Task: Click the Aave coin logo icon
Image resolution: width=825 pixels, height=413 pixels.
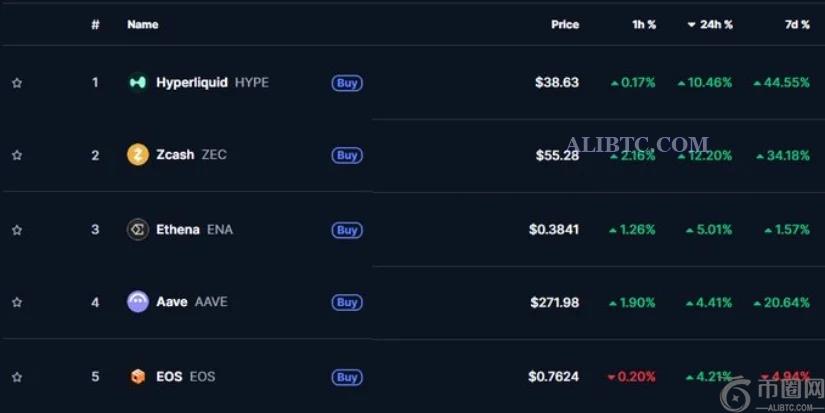Action: click(x=138, y=302)
